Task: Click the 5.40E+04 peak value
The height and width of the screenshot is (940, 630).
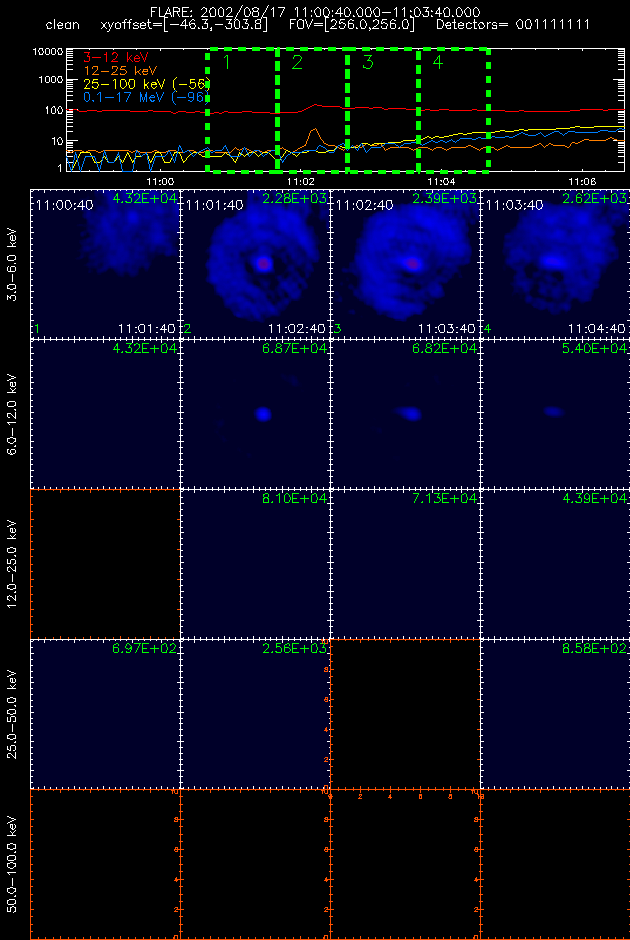Action: pyautogui.click(x=595, y=348)
